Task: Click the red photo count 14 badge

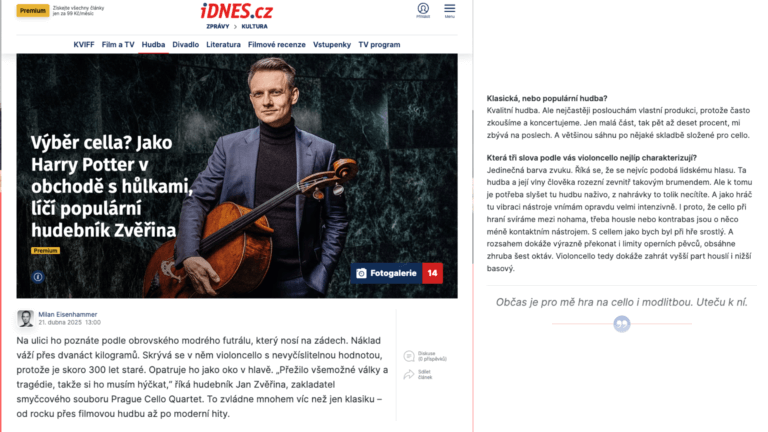Action: [x=432, y=273]
